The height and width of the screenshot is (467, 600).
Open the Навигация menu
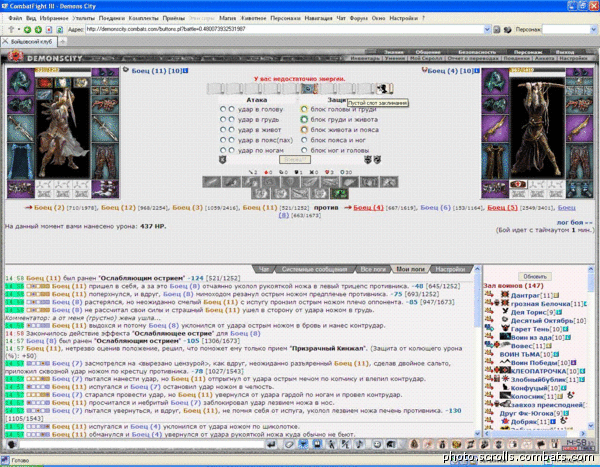(318, 18)
